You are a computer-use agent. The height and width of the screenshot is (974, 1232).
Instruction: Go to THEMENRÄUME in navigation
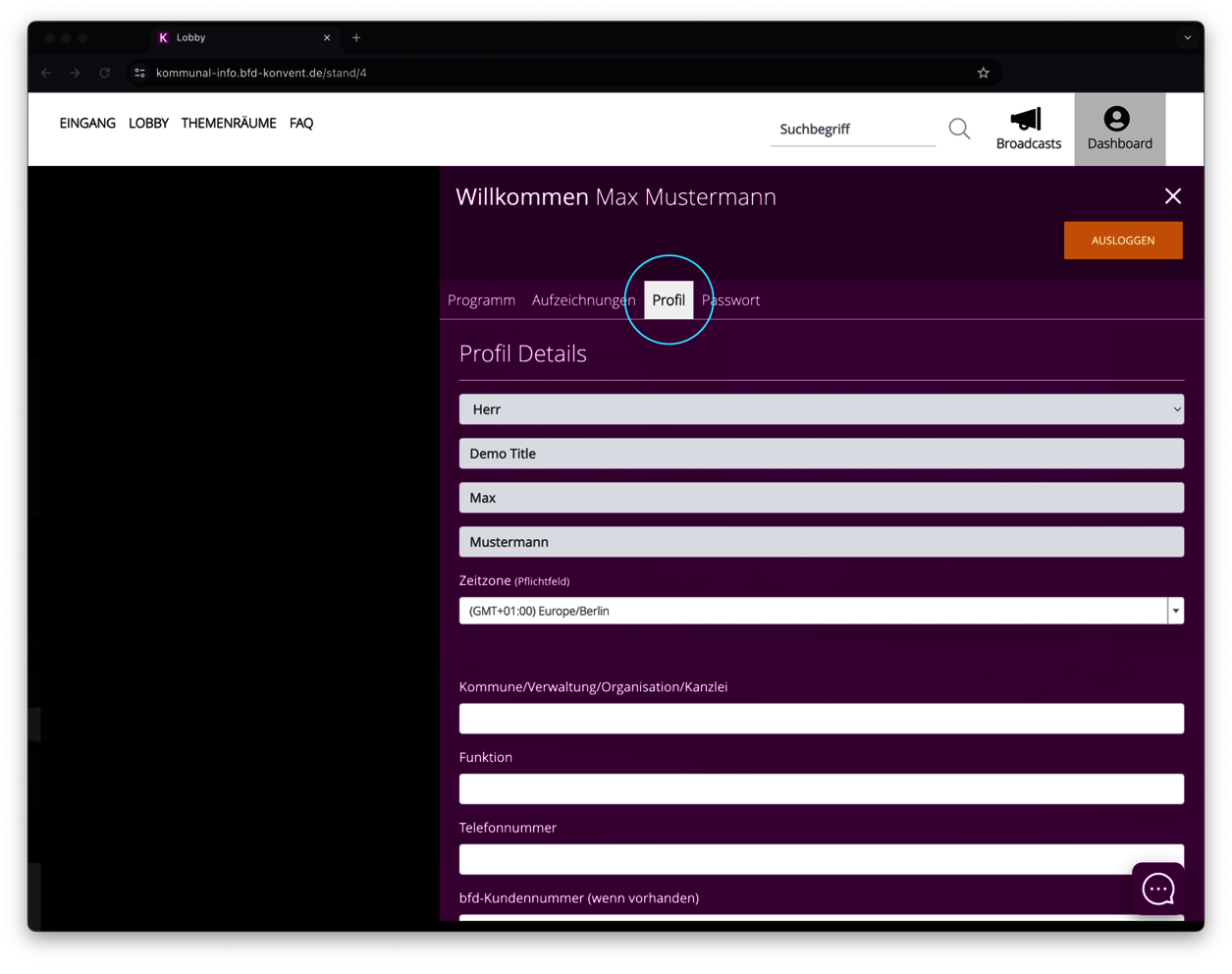click(x=229, y=123)
